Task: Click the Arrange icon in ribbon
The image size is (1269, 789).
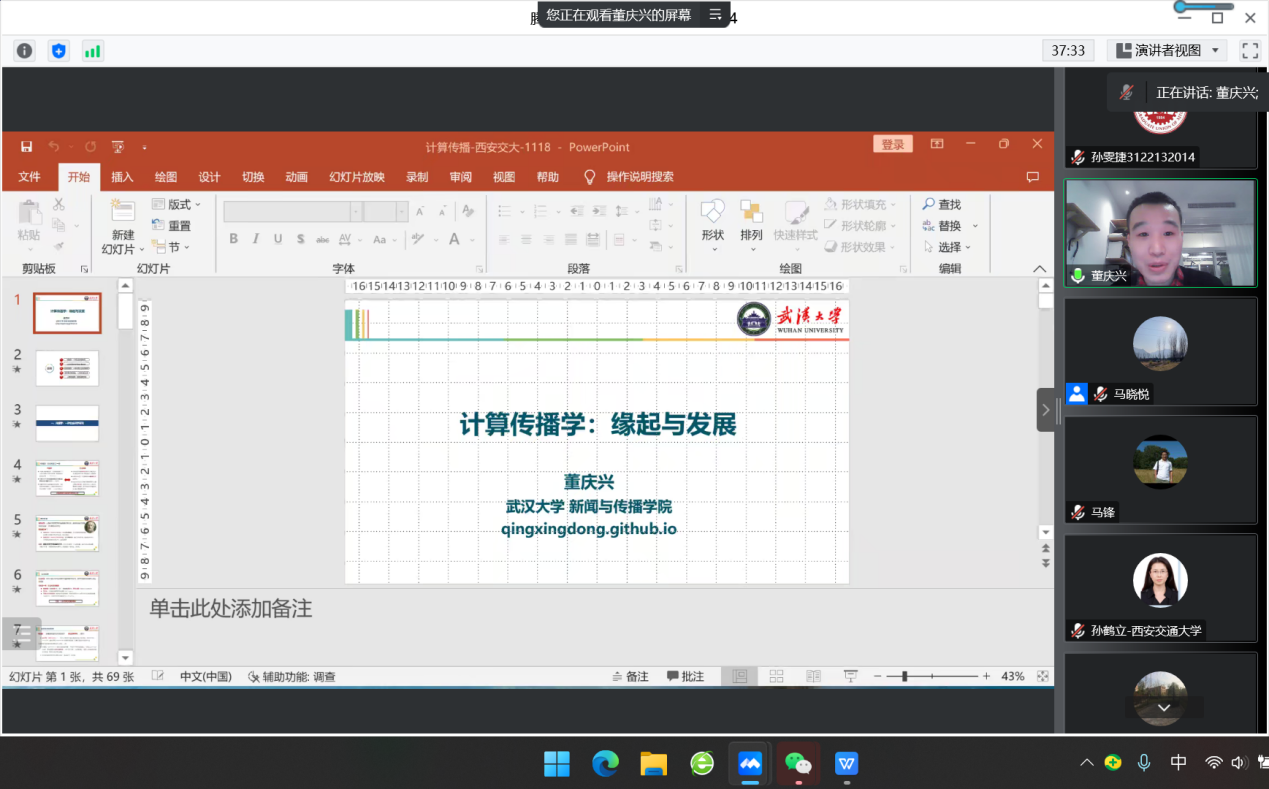Action: pos(751,212)
